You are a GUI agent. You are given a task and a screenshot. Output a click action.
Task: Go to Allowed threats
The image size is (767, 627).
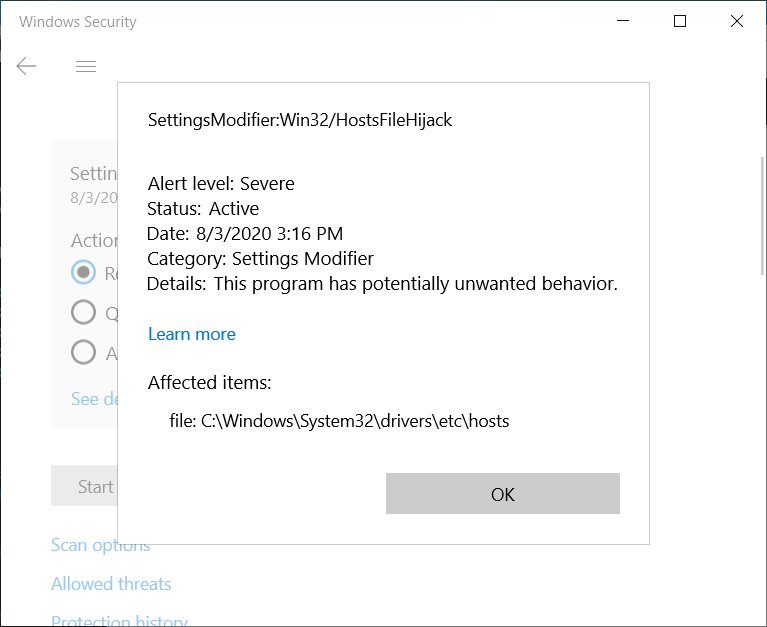(111, 584)
